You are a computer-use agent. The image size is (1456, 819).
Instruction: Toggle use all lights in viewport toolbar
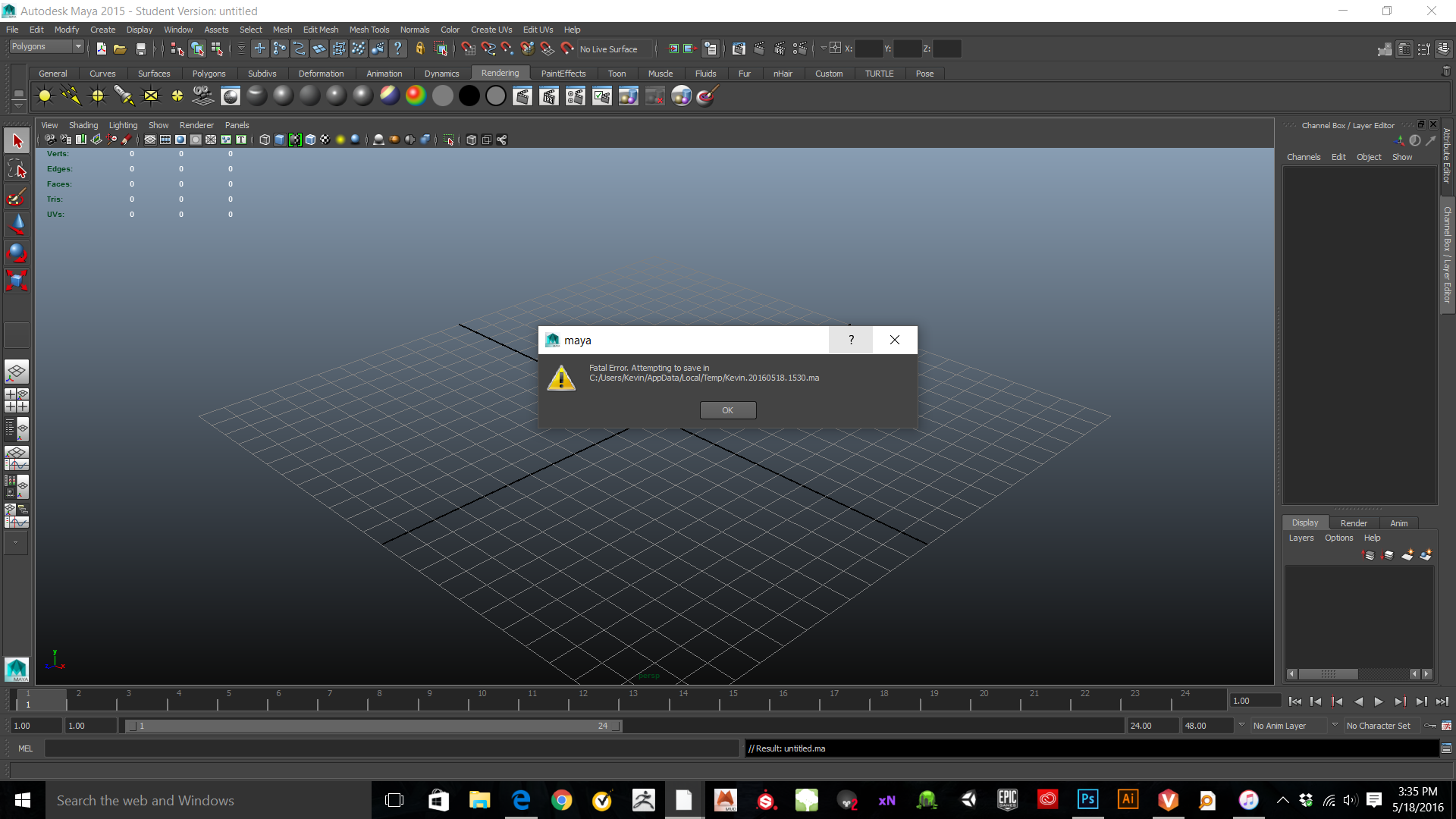point(340,140)
